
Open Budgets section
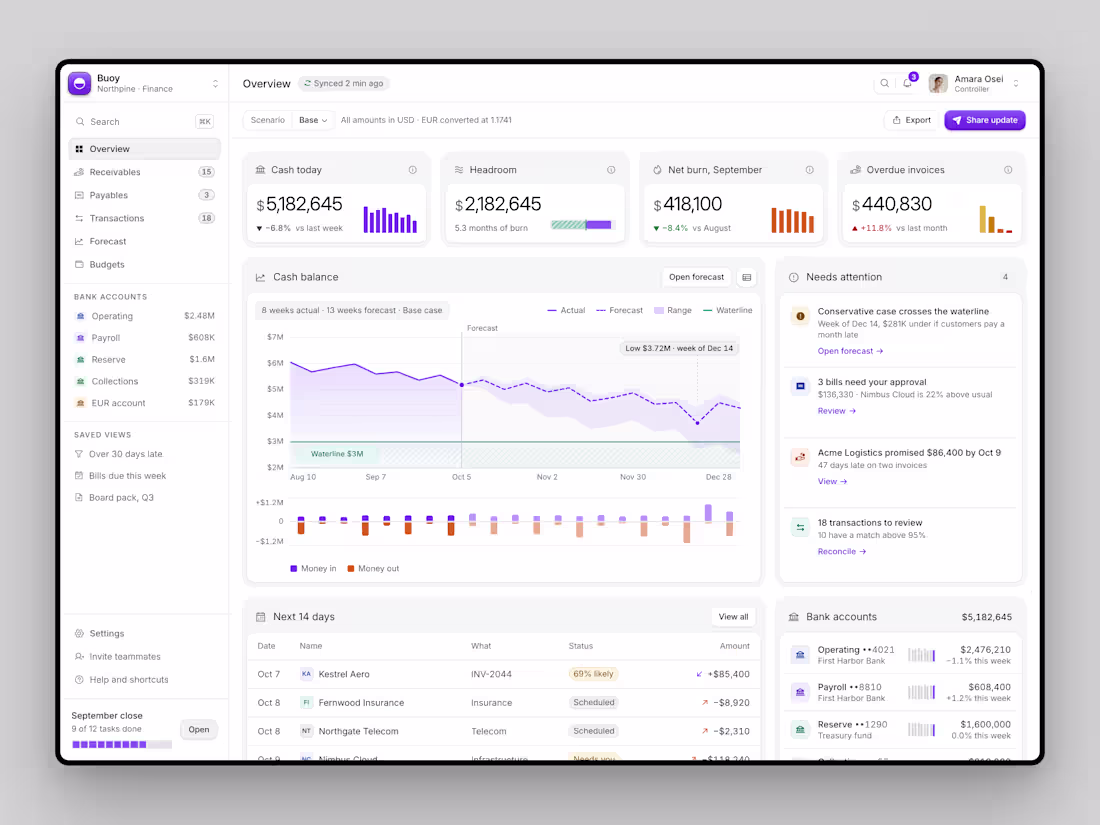click(145, 264)
